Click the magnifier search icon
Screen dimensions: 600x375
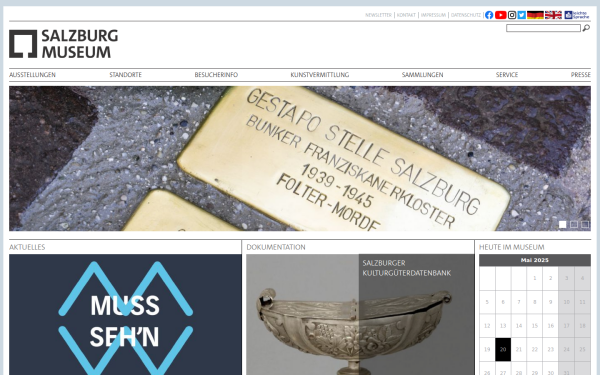pyautogui.click(x=586, y=28)
